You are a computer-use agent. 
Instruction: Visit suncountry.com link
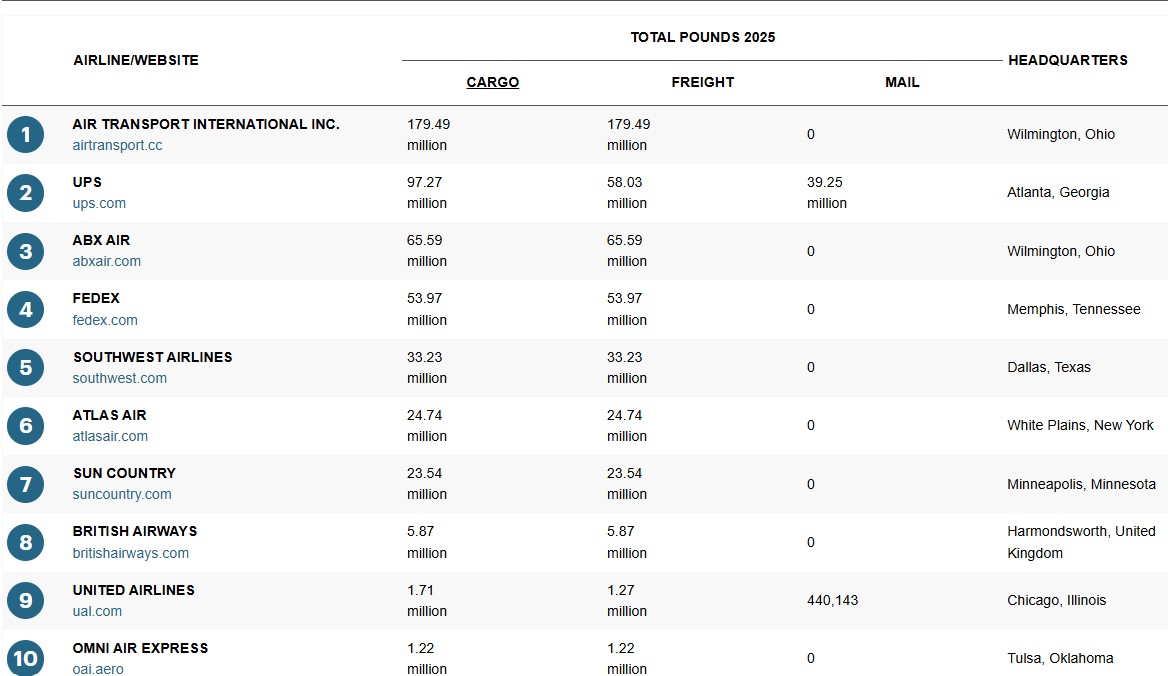pyautogui.click(x=122, y=494)
